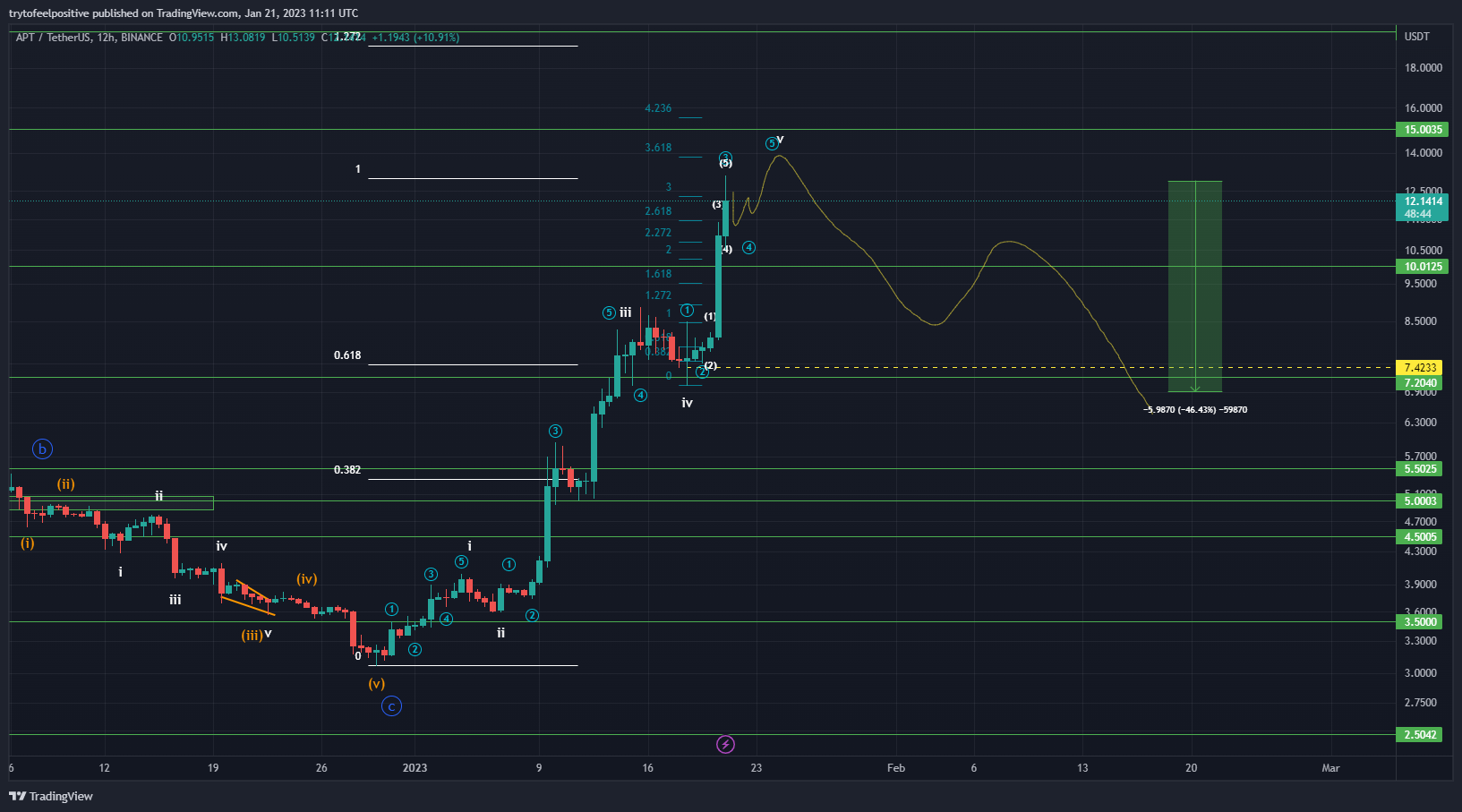Viewport: 1462px width, 812px height.
Task: Select the 3.5000 price label
Action: [x=1420, y=622]
